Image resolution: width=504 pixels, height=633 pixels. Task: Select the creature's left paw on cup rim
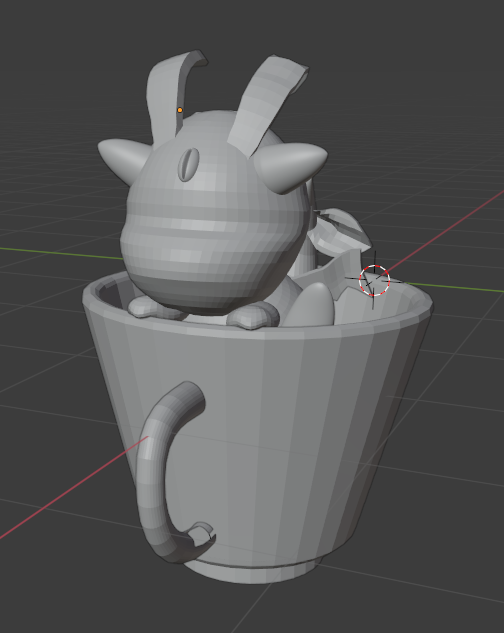(x=150, y=307)
